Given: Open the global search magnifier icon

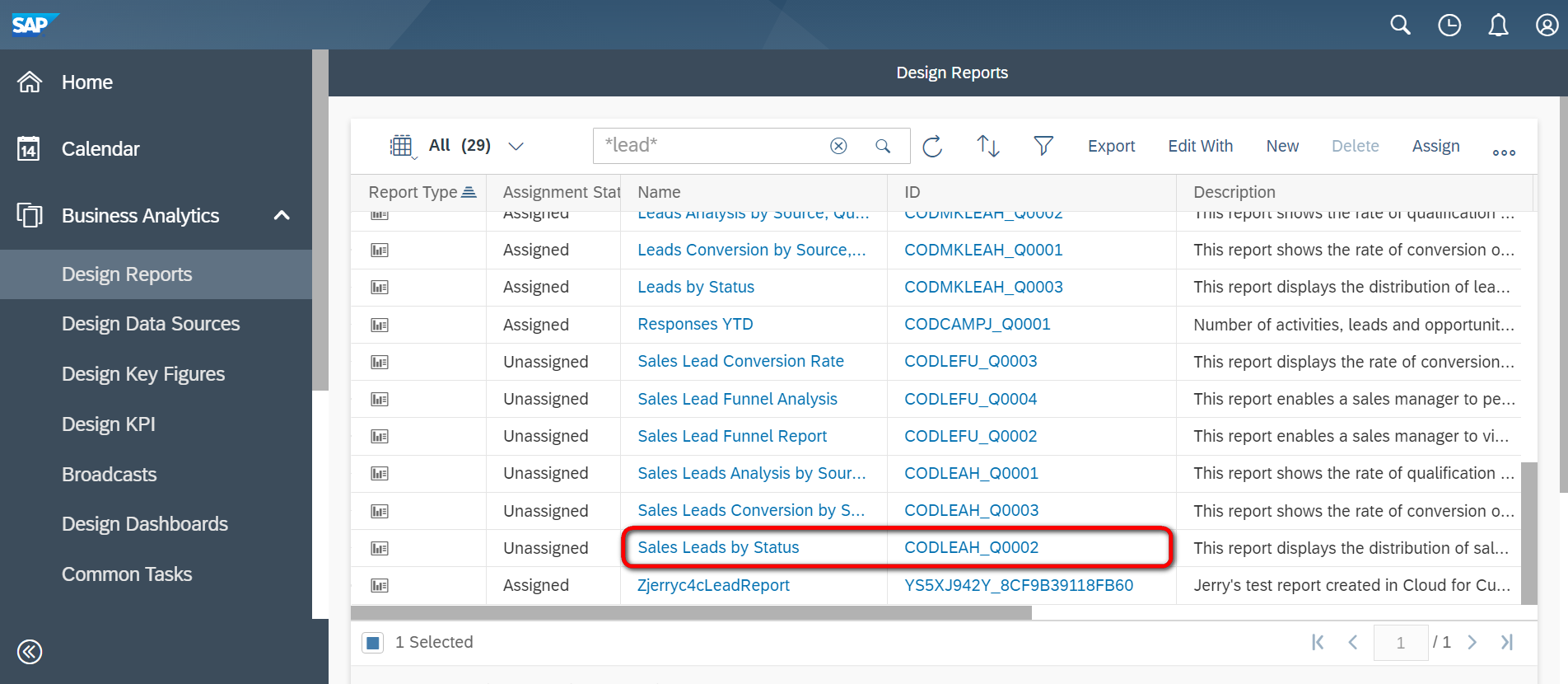Looking at the screenshot, I should [x=1400, y=25].
